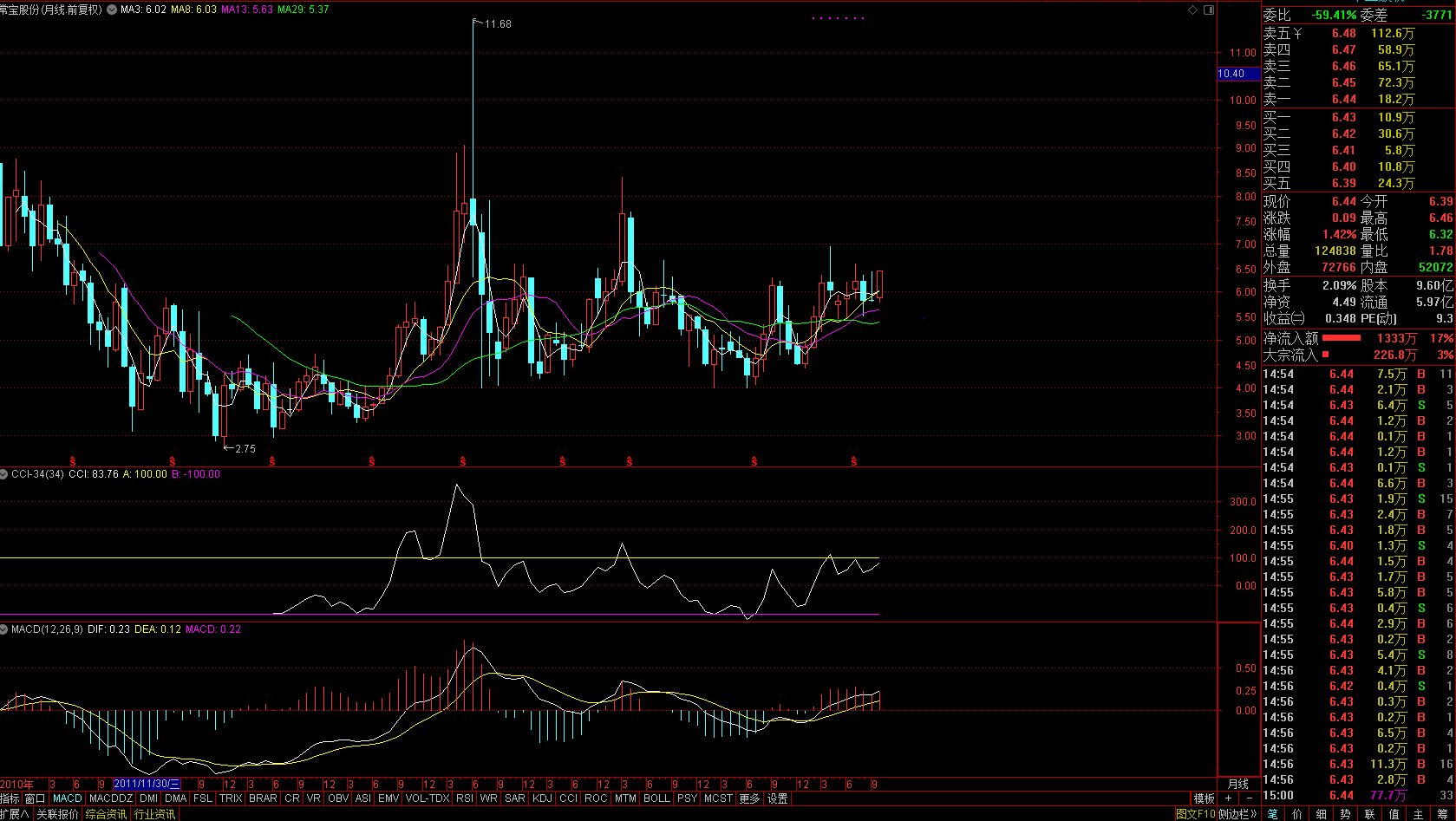This screenshot has width=1456, height=821.
Task: Choose the EMV indicator
Action: pyautogui.click(x=388, y=798)
